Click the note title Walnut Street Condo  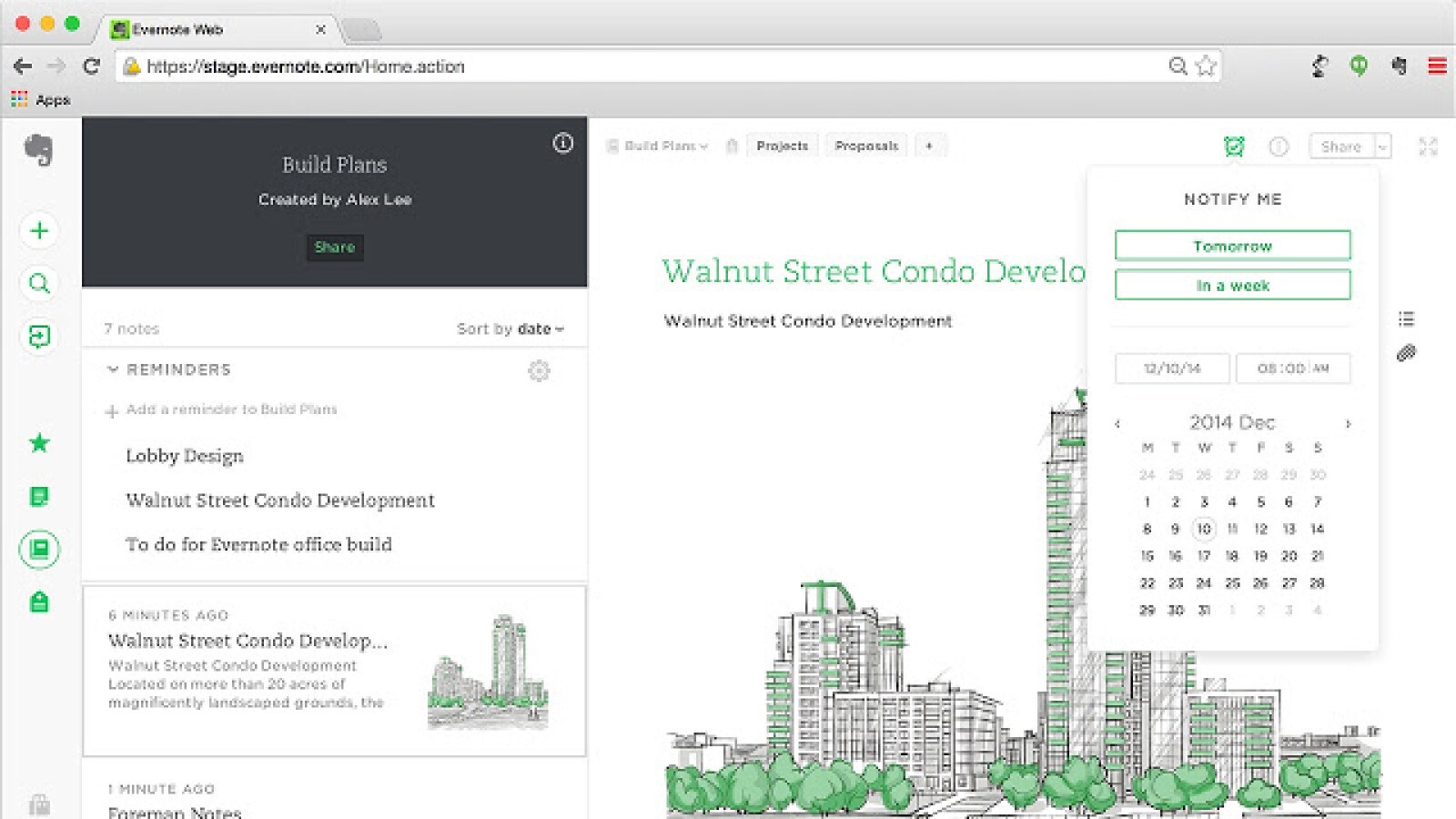pyautogui.click(x=874, y=271)
